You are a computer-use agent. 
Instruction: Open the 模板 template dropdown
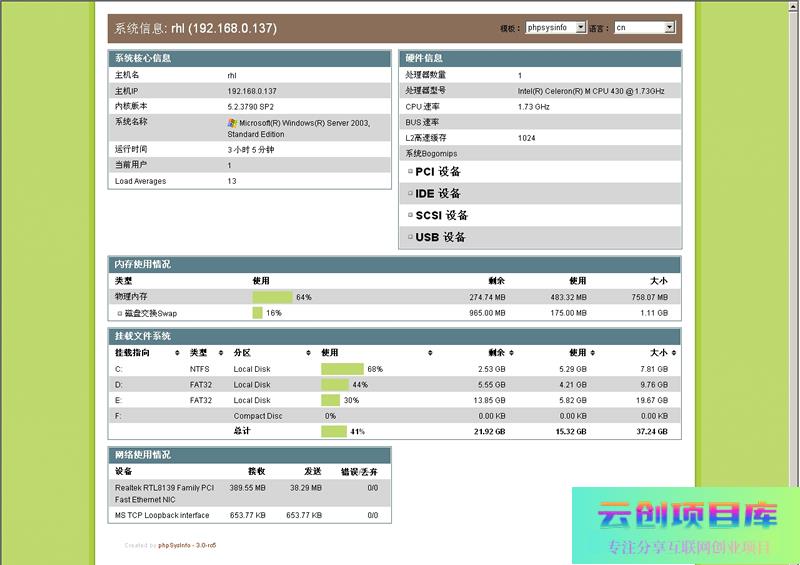[555, 28]
